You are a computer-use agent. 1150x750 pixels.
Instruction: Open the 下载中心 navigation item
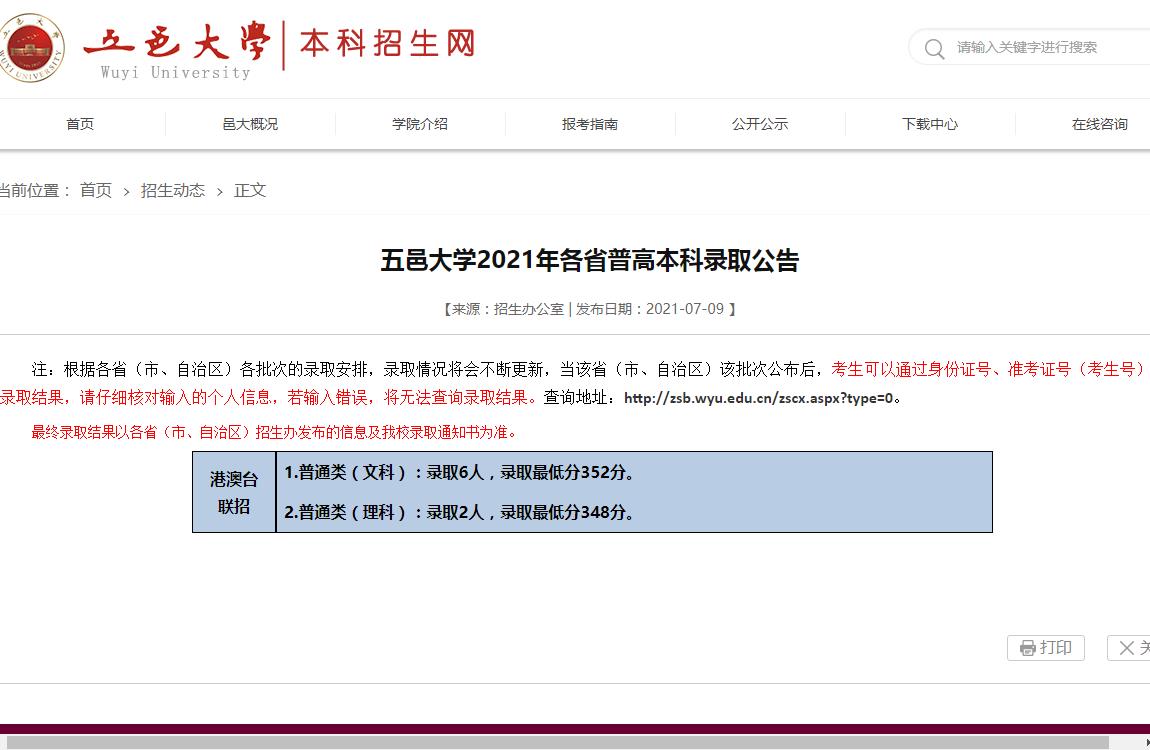tap(930, 124)
